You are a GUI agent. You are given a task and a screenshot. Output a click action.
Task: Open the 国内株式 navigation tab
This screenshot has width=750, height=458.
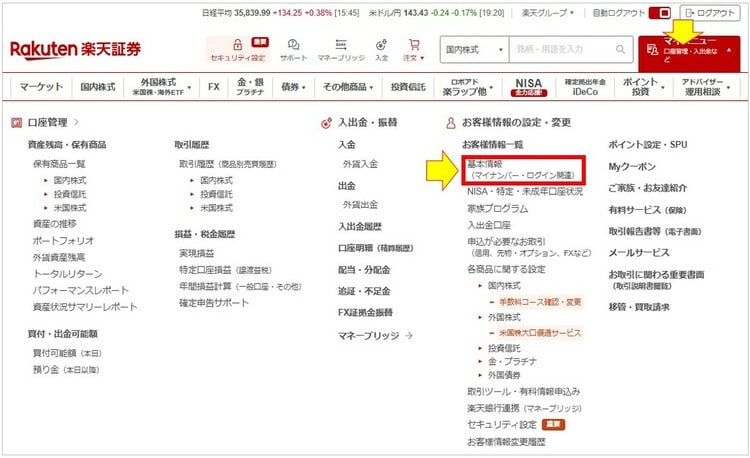[98, 87]
